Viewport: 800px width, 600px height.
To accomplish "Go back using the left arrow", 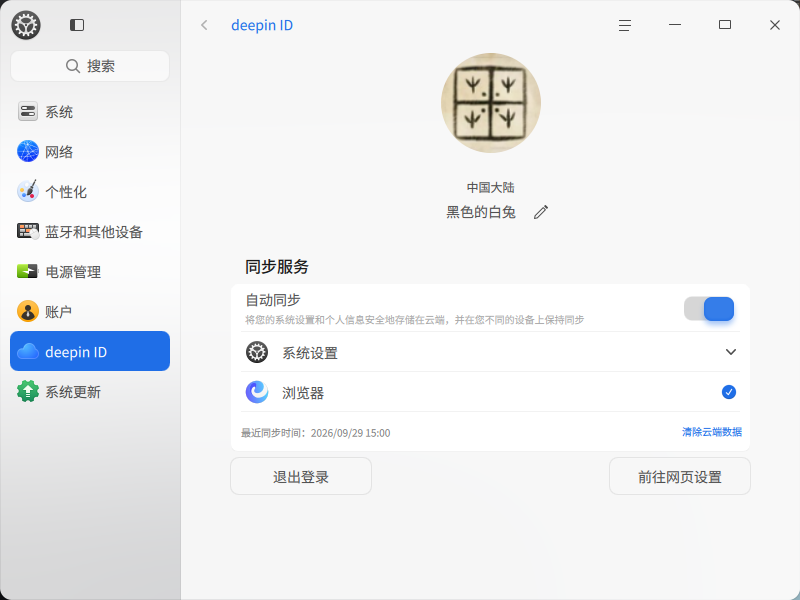I will coord(204,25).
